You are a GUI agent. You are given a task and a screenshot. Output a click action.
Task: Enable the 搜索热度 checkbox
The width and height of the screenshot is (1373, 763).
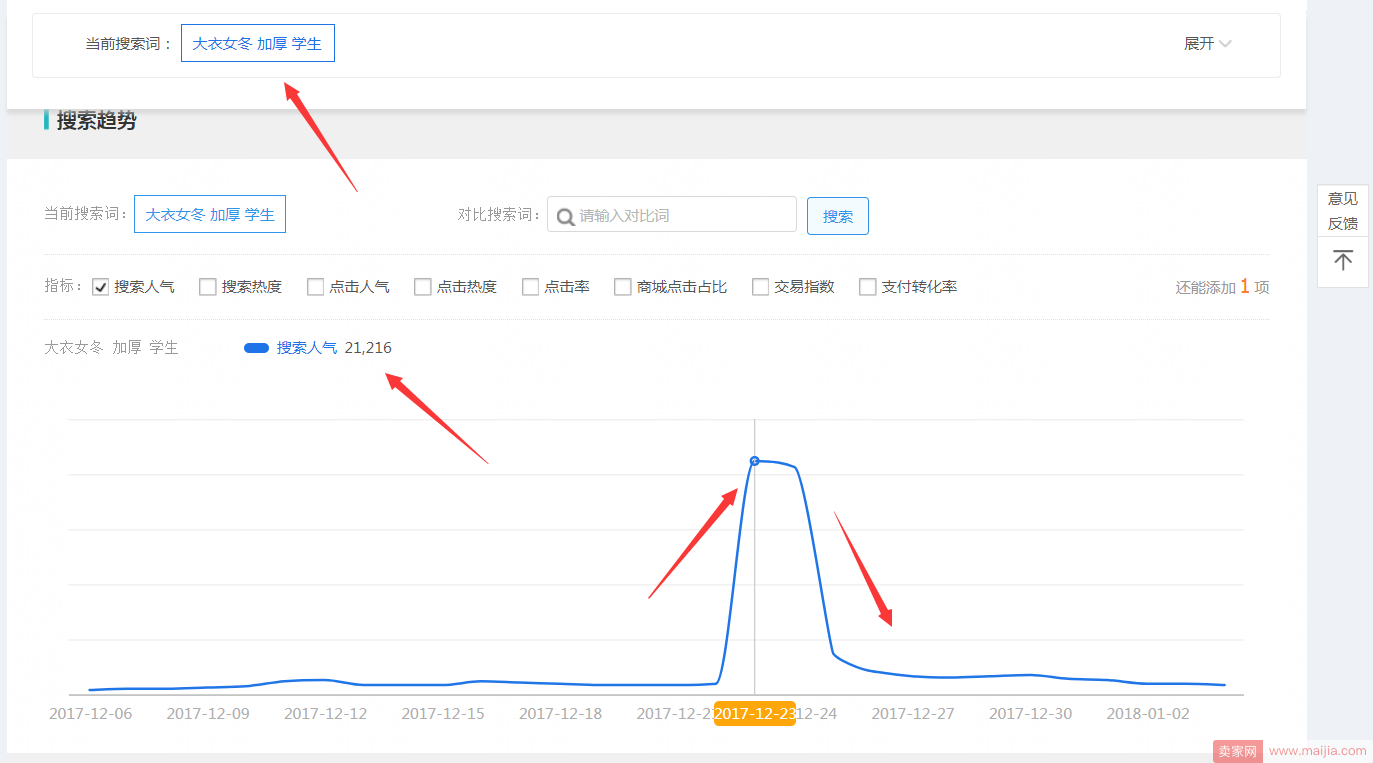click(x=207, y=287)
